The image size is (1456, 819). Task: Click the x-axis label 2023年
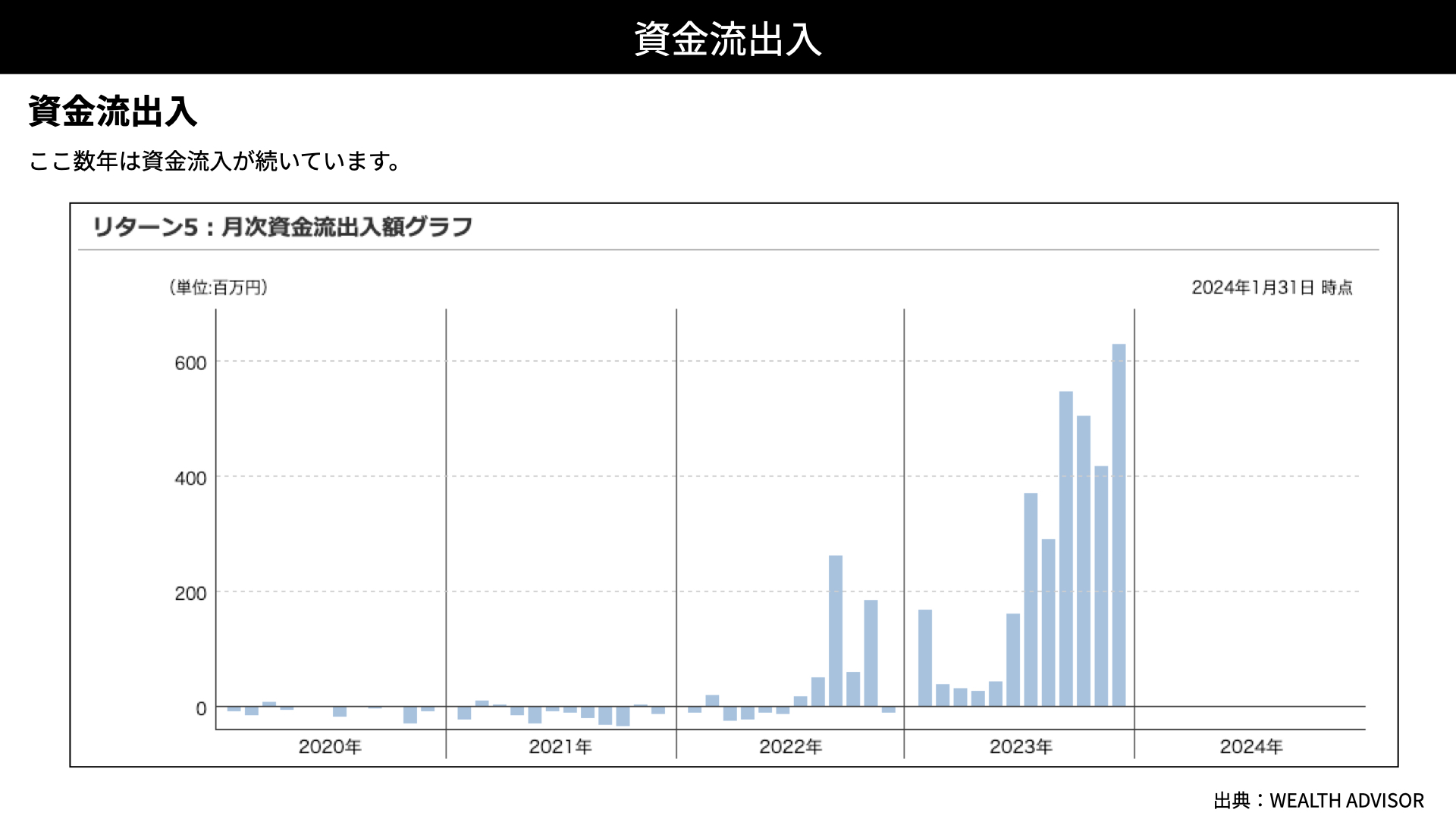[x=1021, y=747]
